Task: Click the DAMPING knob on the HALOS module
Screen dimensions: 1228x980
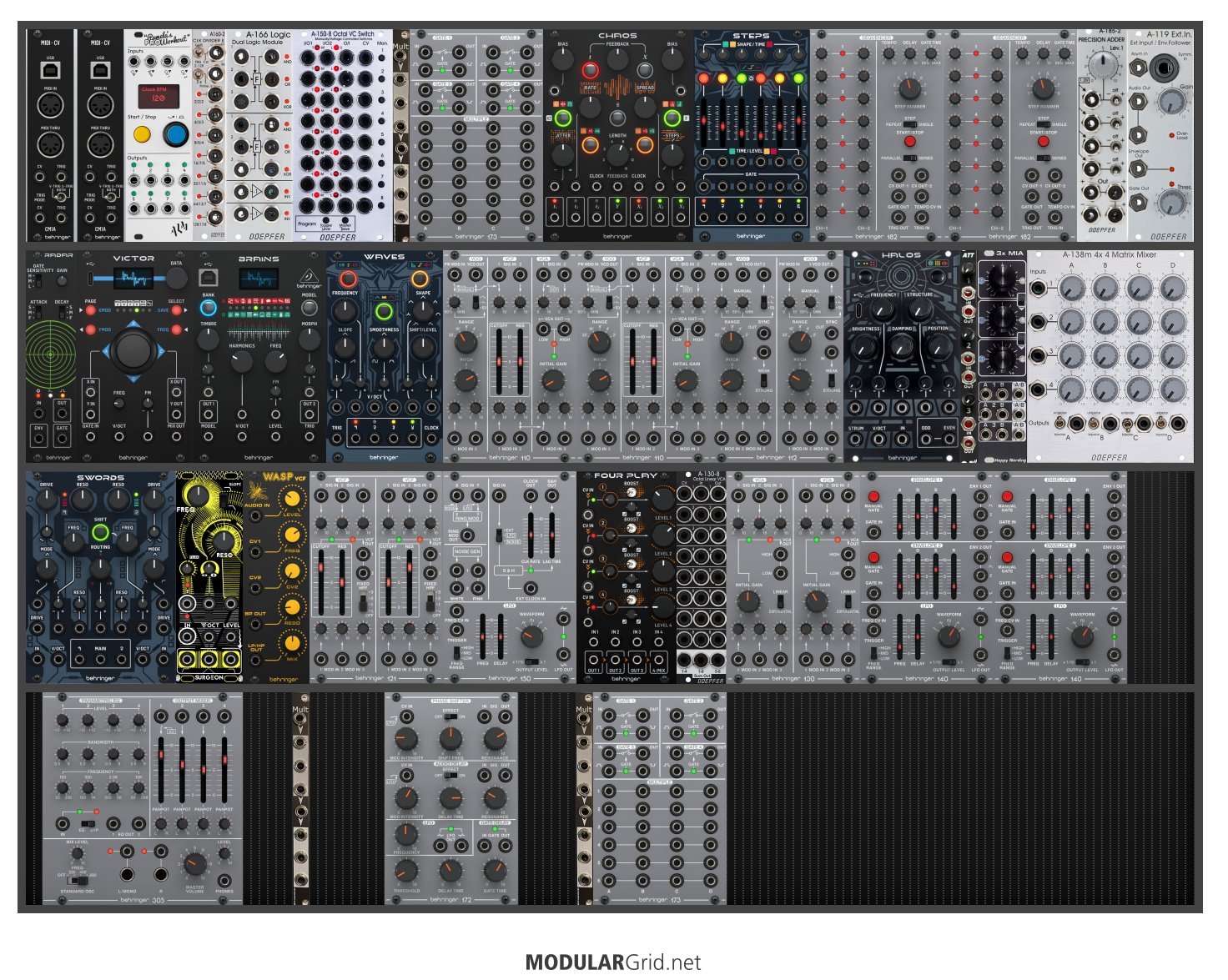Action: point(902,345)
